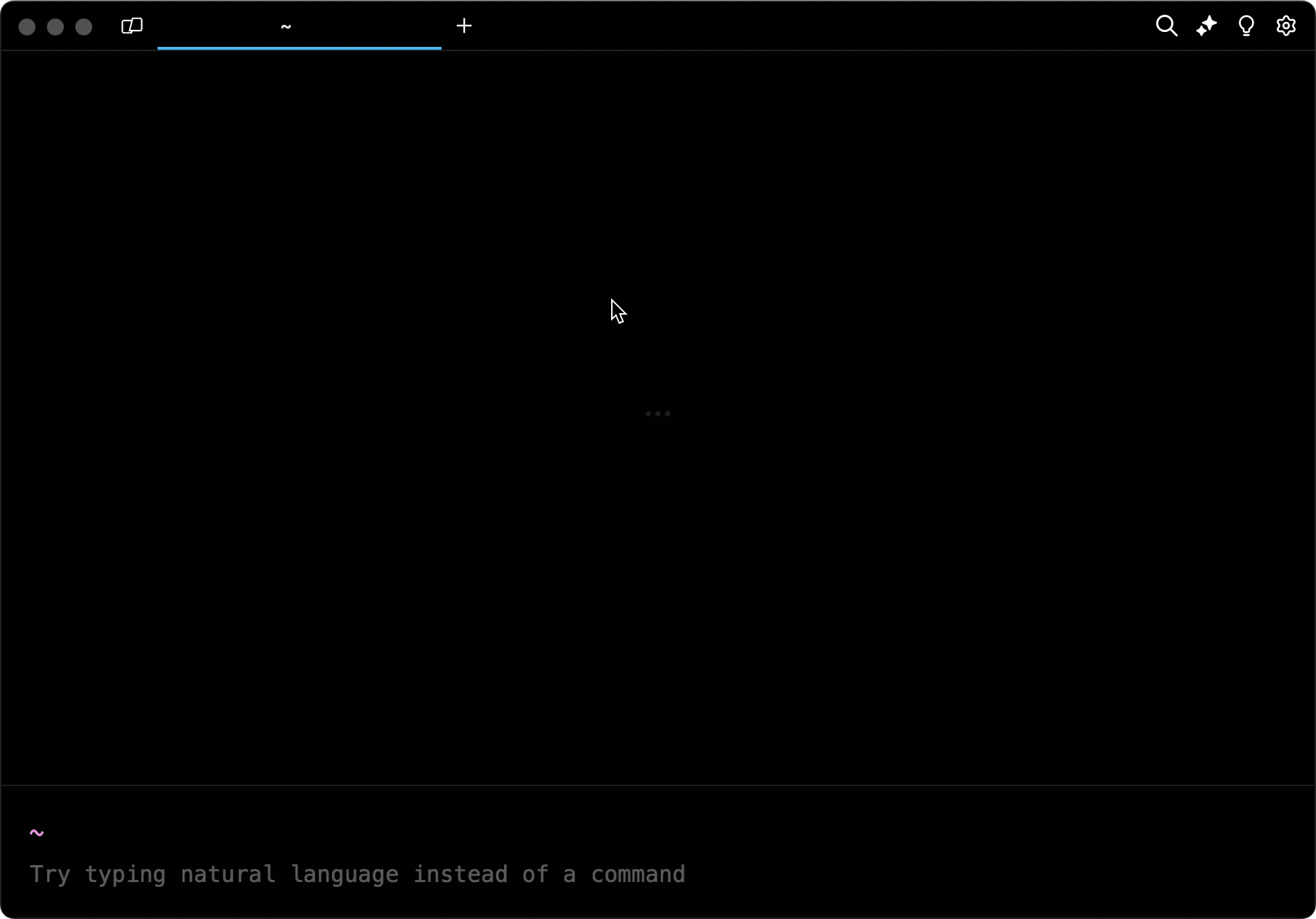
Task: Minimize the Warp window
Action: click(x=55, y=27)
